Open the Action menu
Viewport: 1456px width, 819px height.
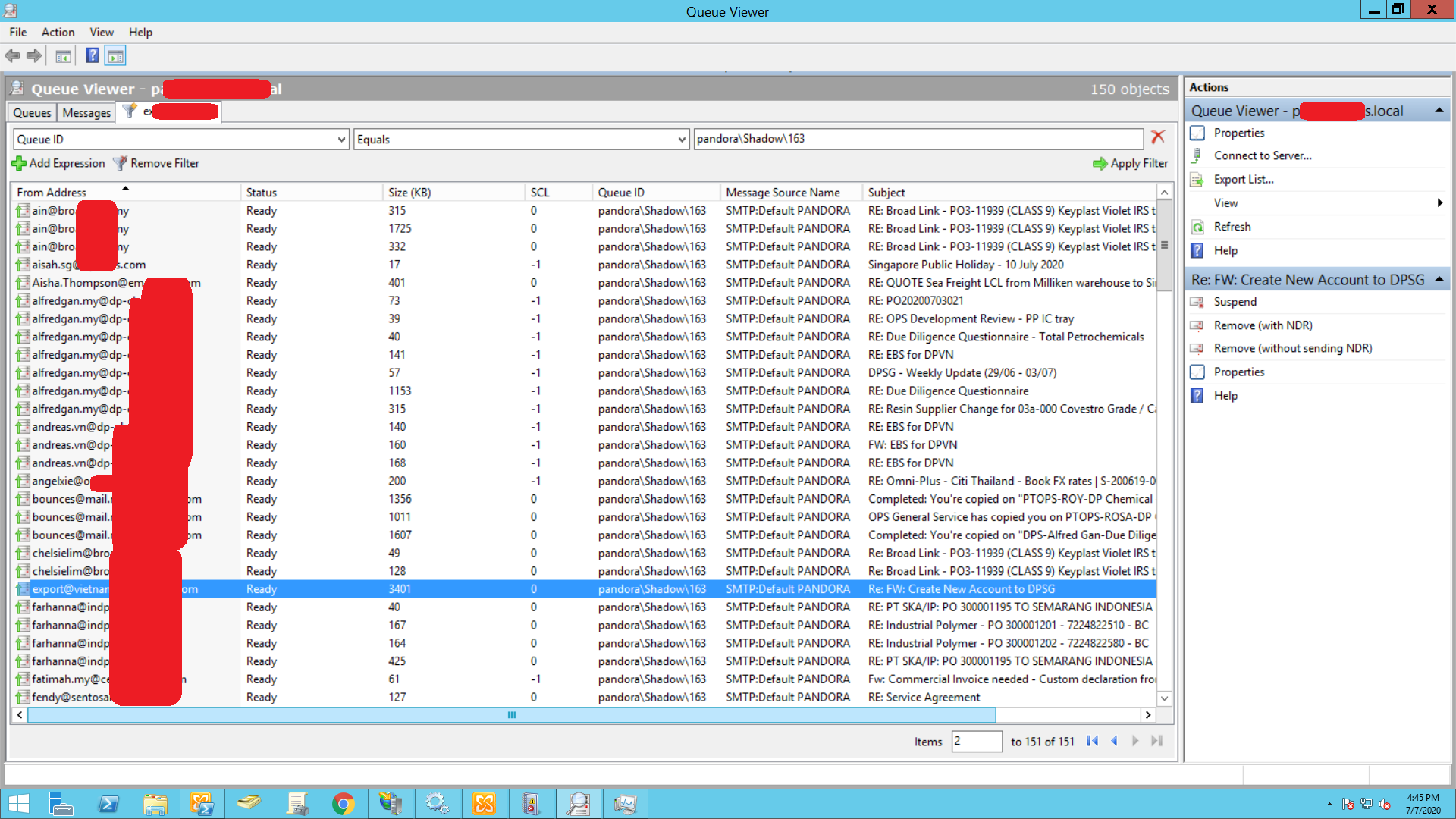[x=58, y=32]
